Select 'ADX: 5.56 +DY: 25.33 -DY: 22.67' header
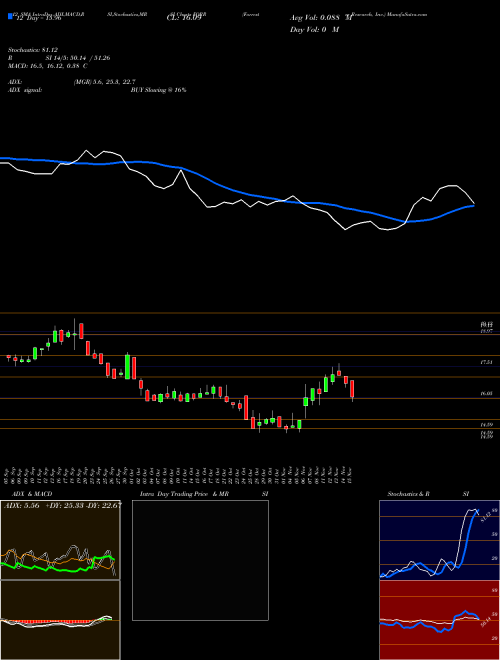The image size is (500, 660). [63, 506]
